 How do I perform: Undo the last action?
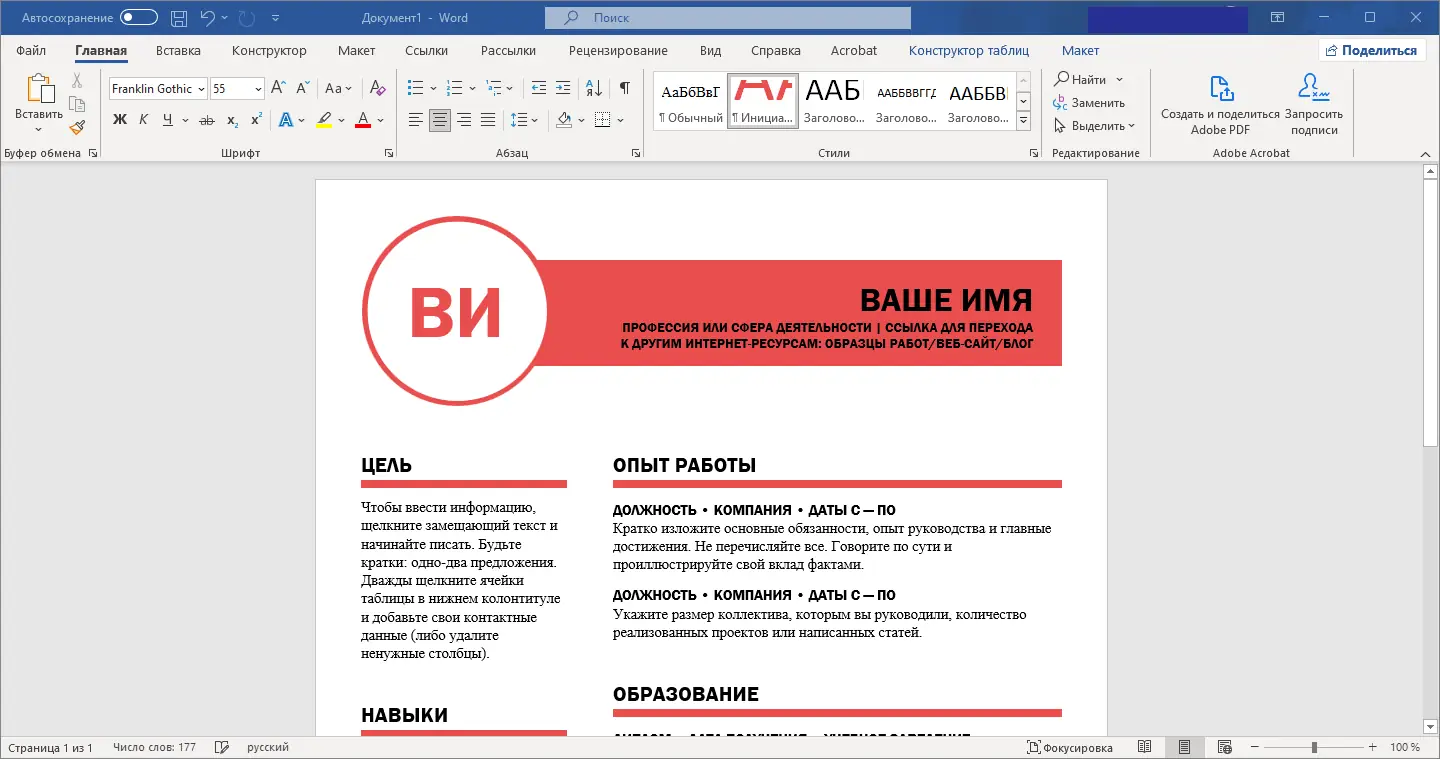(208, 18)
